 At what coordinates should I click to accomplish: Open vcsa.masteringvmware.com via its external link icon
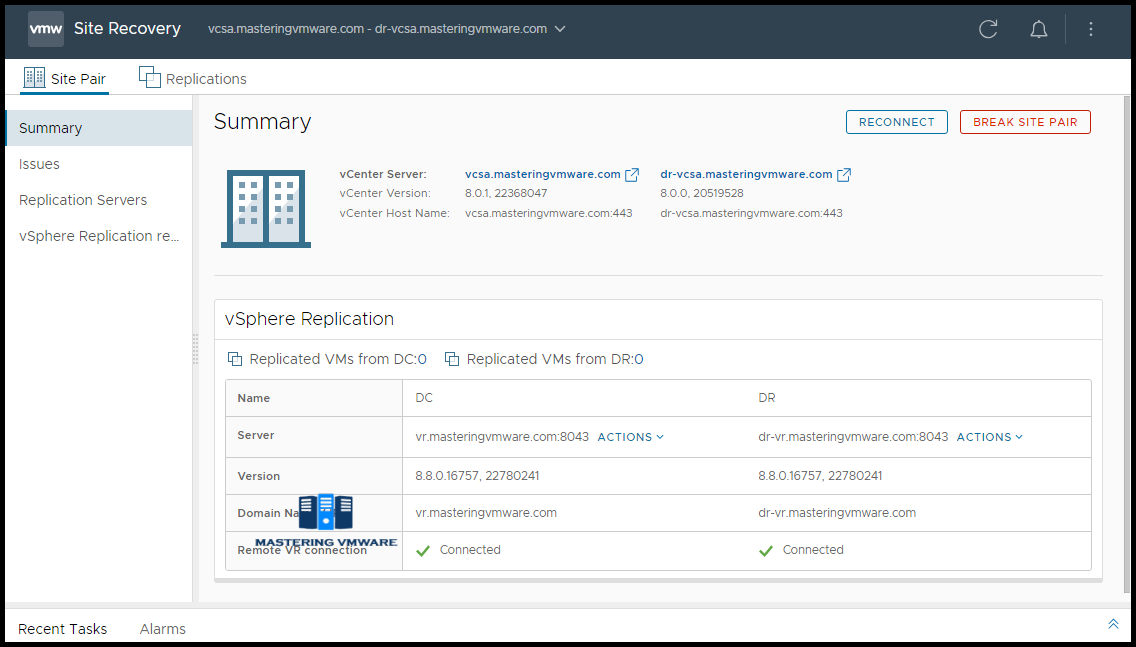(x=632, y=173)
